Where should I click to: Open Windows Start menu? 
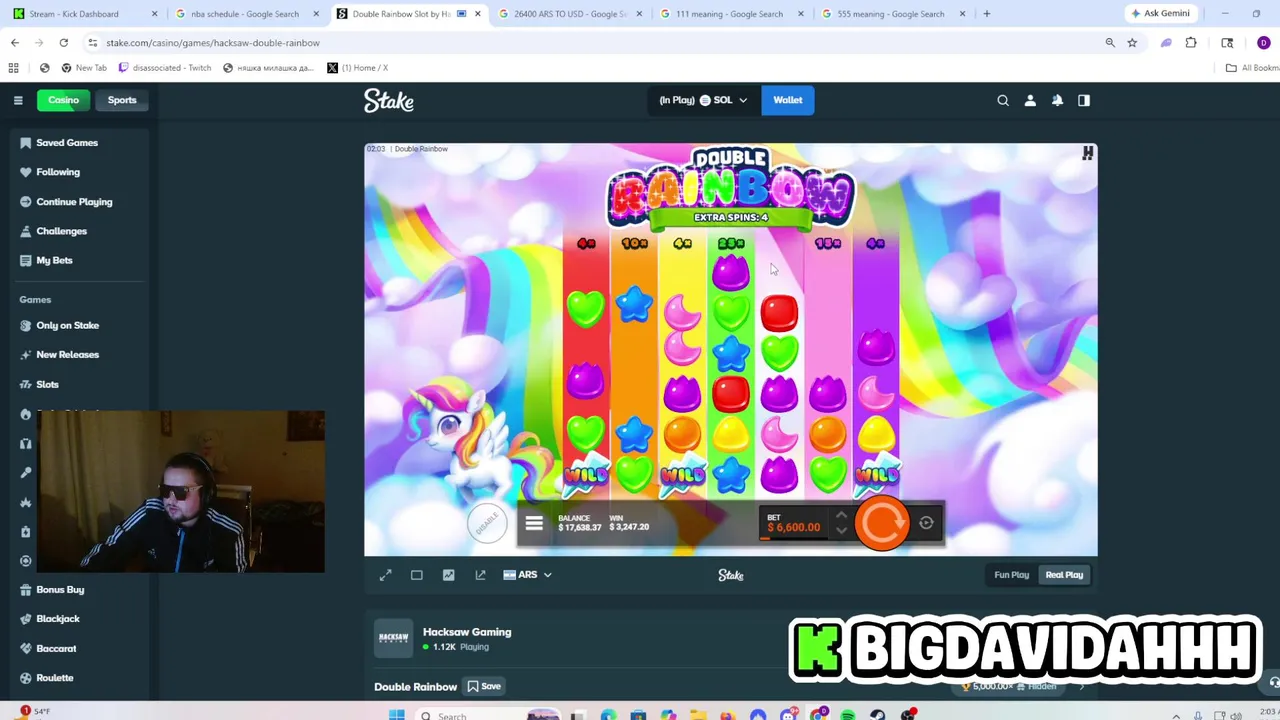(x=396, y=715)
